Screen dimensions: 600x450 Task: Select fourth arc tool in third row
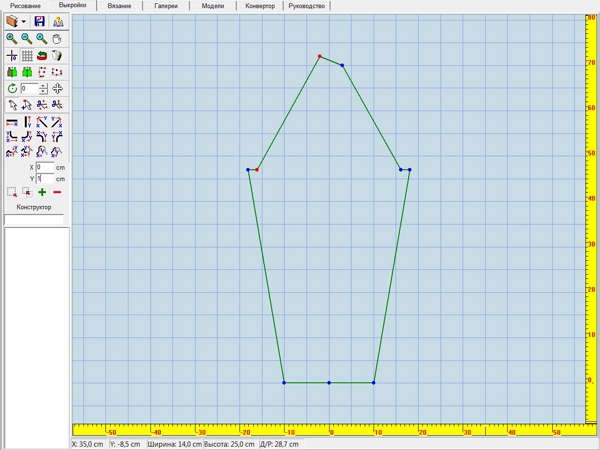(57, 152)
